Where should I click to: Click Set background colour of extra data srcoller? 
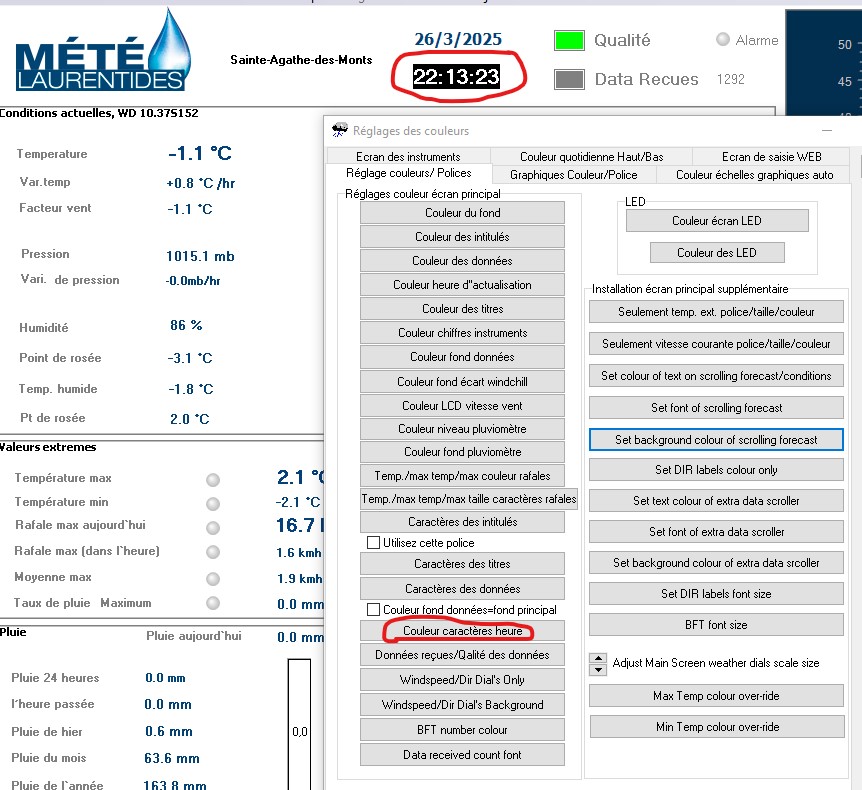tap(716, 563)
